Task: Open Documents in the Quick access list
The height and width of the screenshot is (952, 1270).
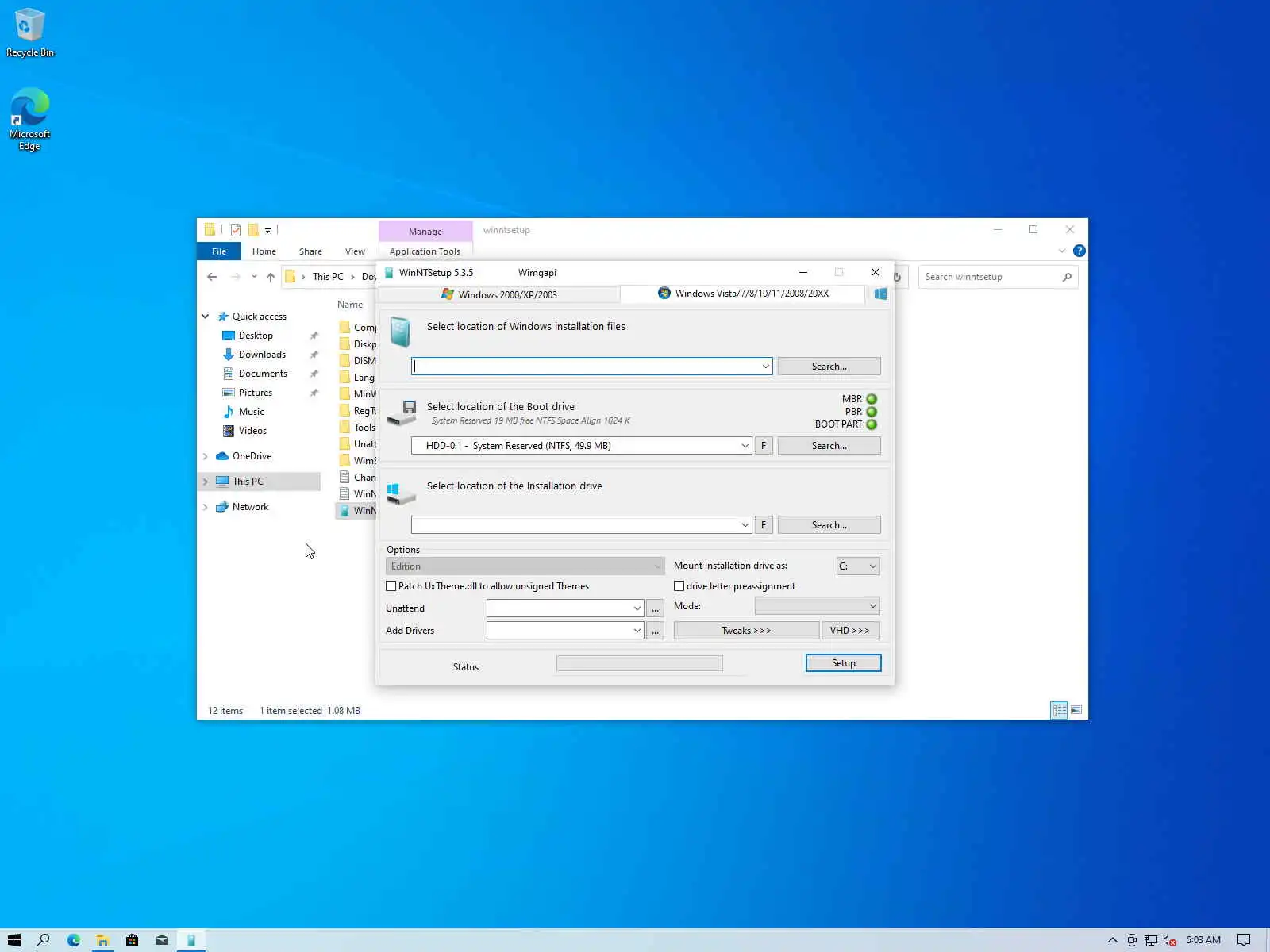Action: 263,374
